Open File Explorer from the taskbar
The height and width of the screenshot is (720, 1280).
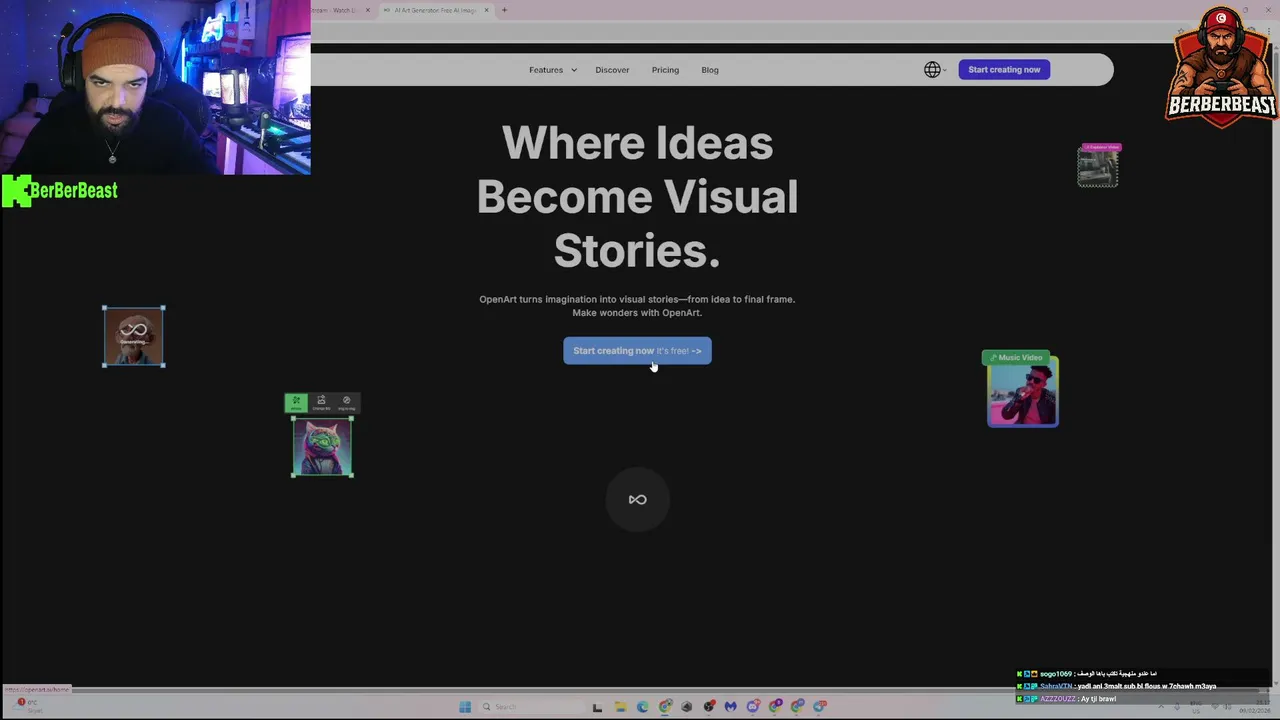tap(621, 707)
